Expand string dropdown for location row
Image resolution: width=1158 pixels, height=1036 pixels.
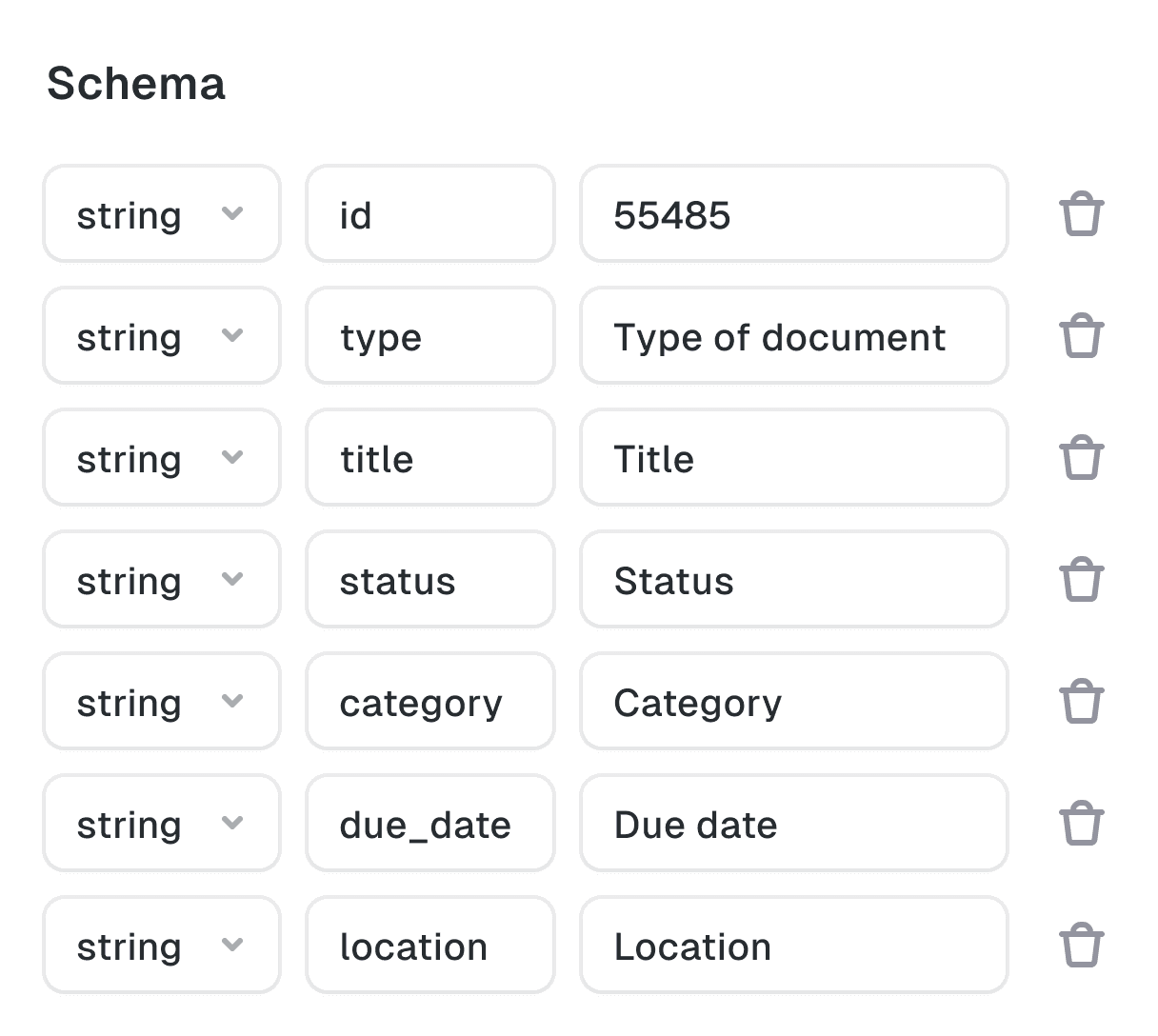coord(162,946)
